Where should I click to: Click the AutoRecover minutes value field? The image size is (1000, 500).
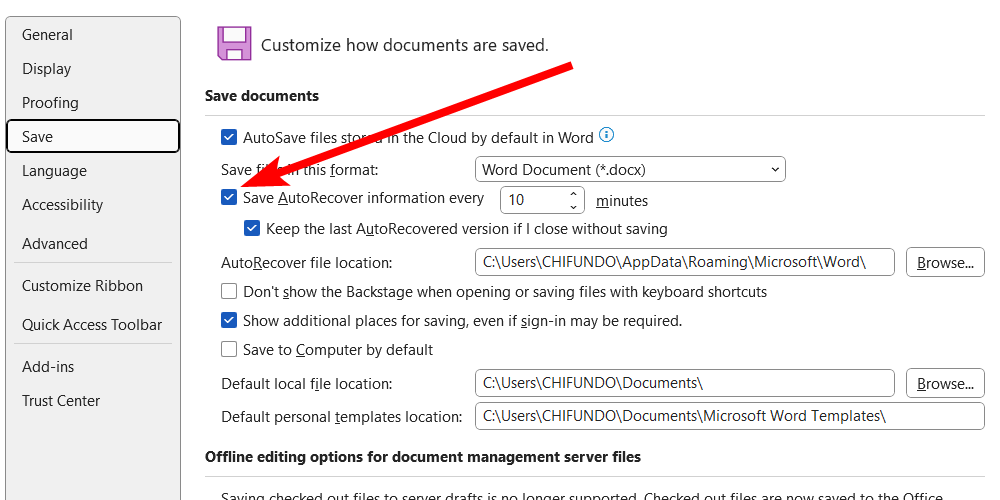click(533, 200)
